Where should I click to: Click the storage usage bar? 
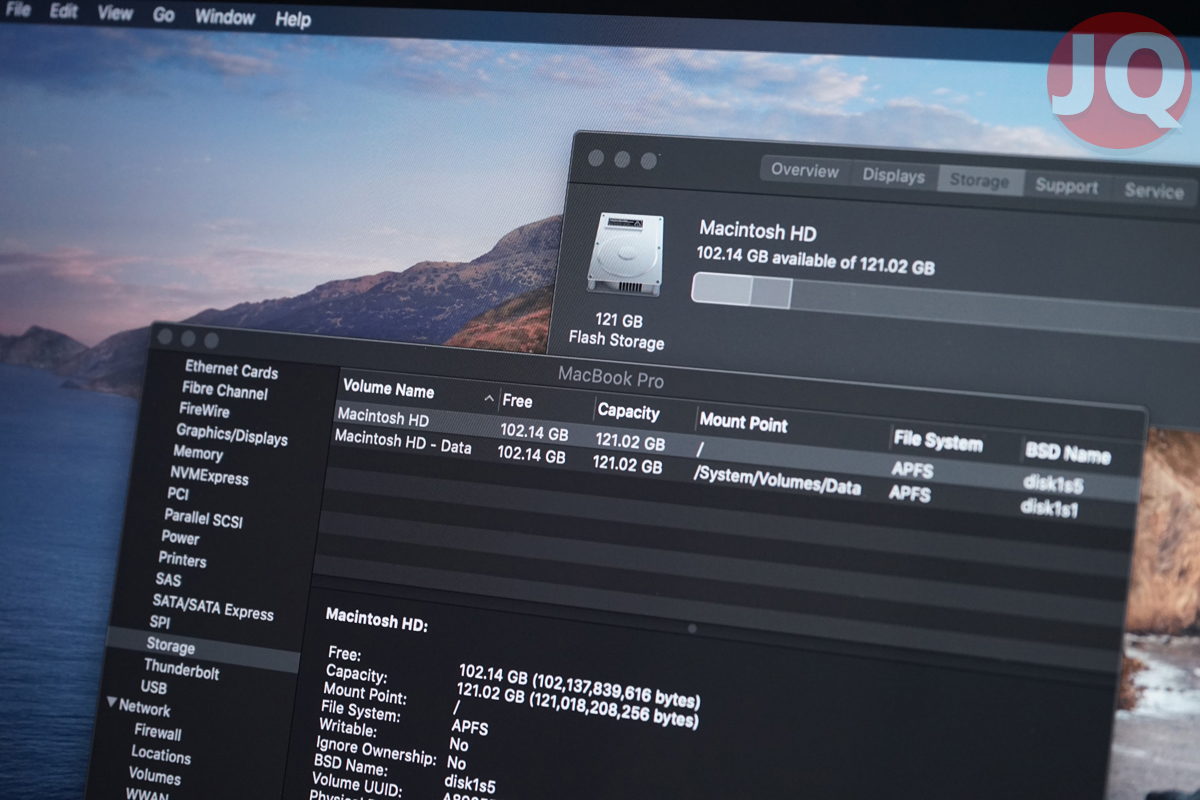coord(945,304)
